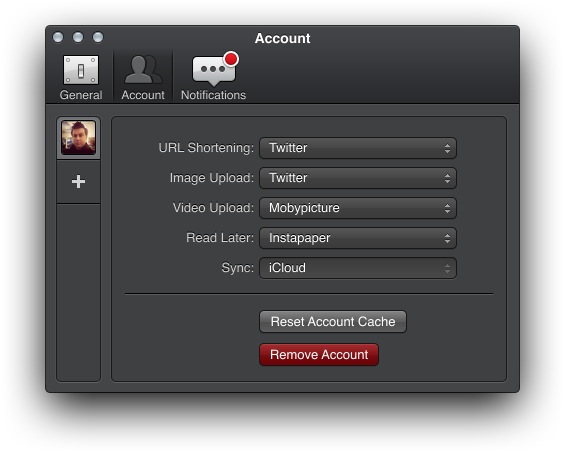Open the Sync iCloud dropdown

(x=358, y=268)
